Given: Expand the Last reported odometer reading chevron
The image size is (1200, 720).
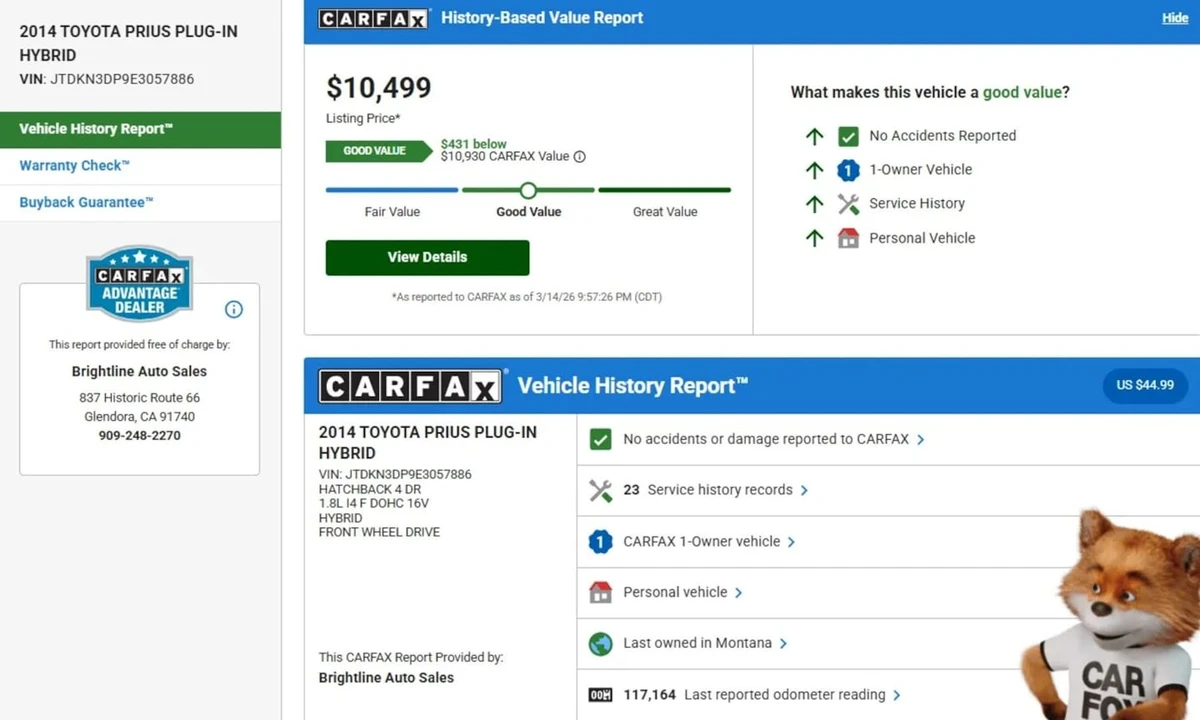Looking at the screenshot, I should pyautogui.click(x=896, y=695).
